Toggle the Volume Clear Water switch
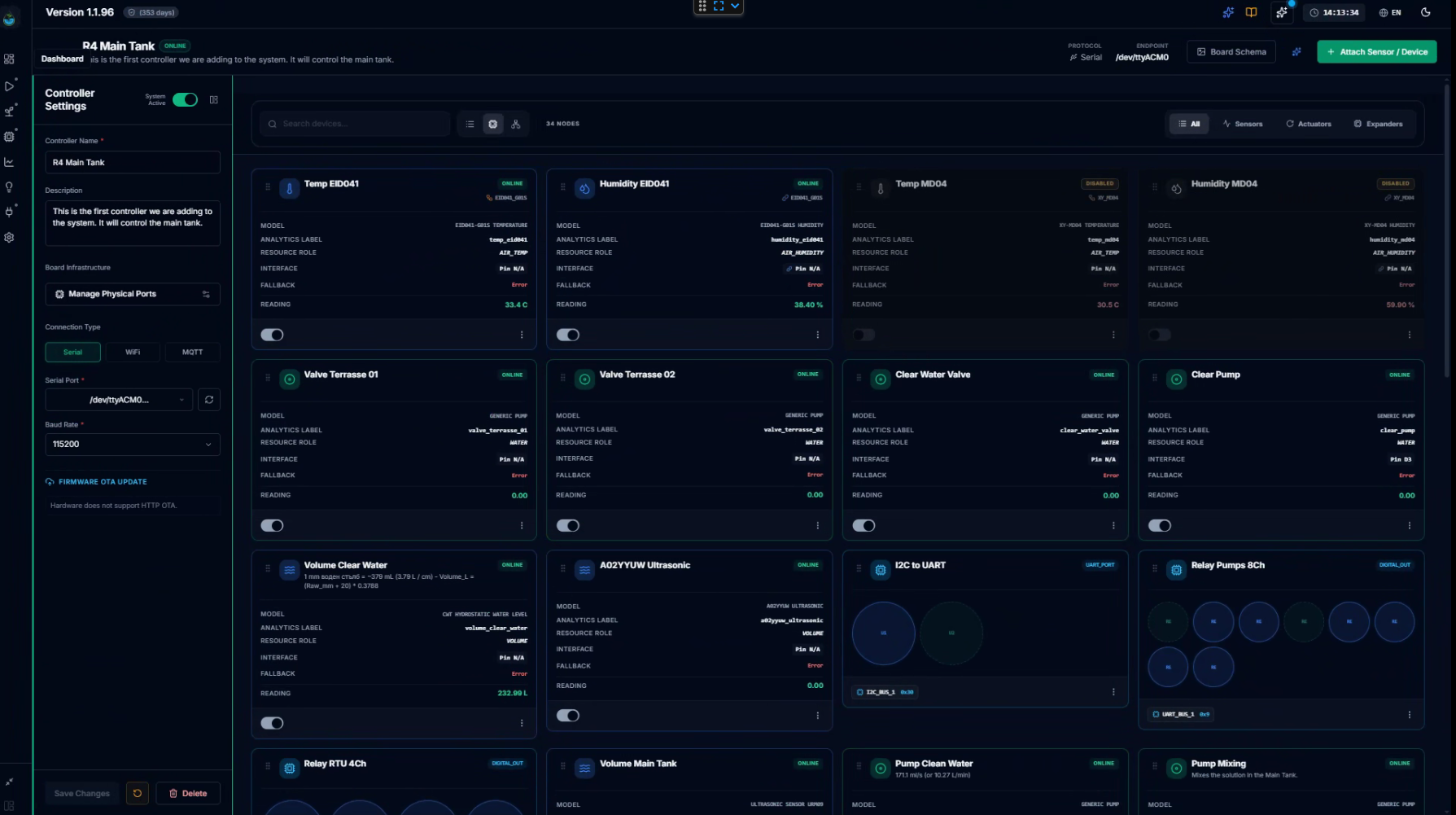The image size is (1456, 815). point(272,723)
